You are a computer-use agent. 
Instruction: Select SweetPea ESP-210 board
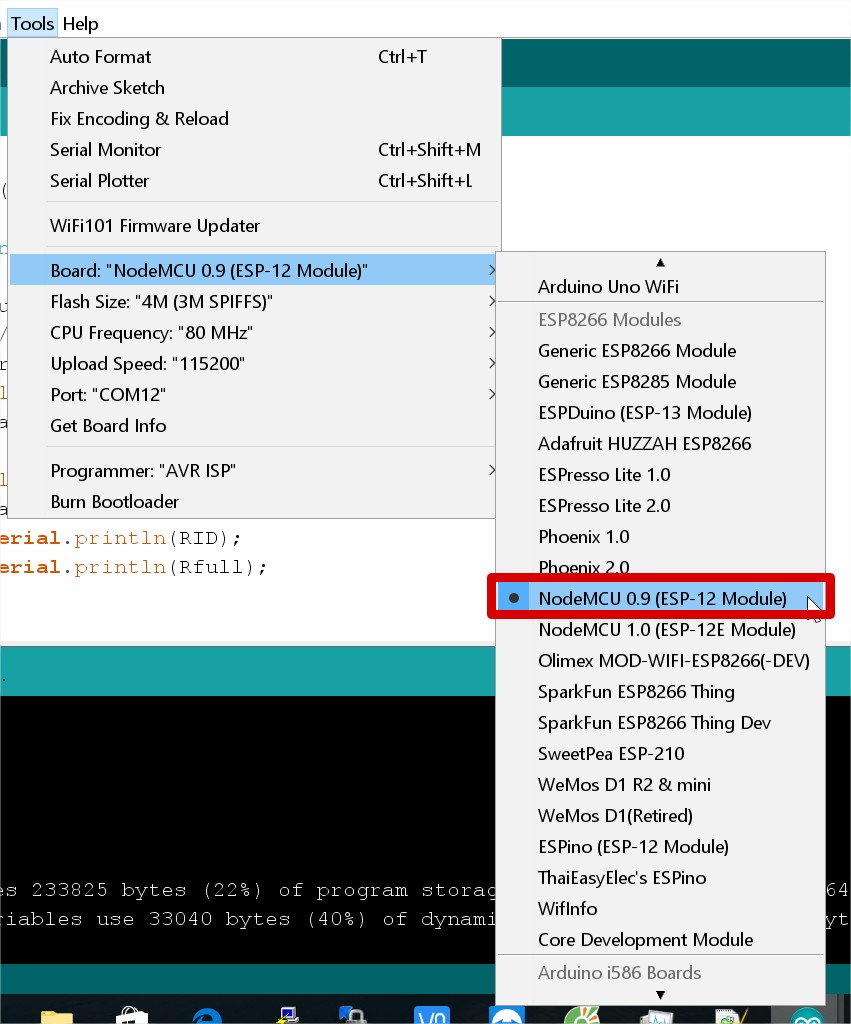tap(660, 754)
